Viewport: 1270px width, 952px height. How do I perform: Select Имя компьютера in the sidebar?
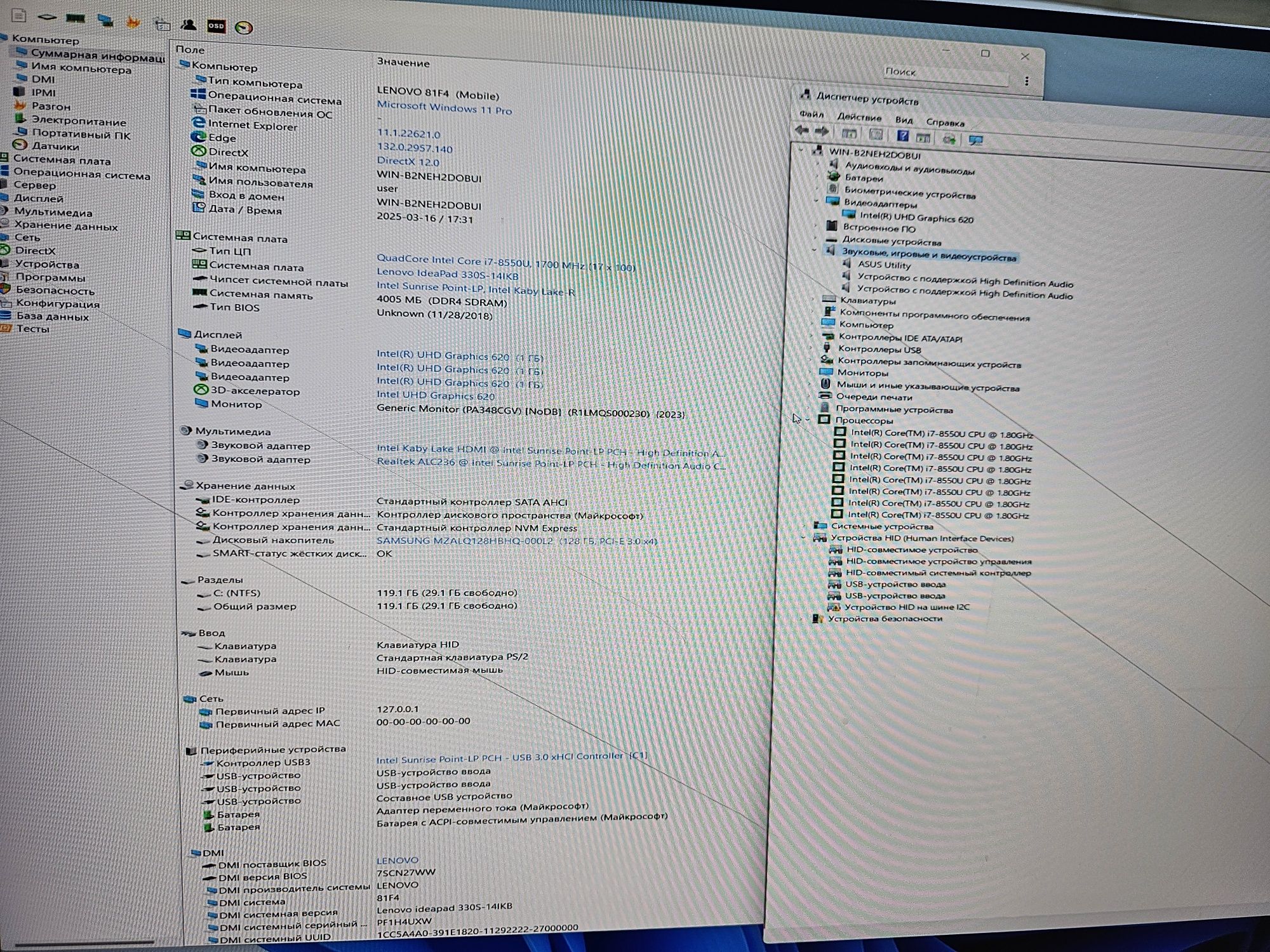(81, 69)
